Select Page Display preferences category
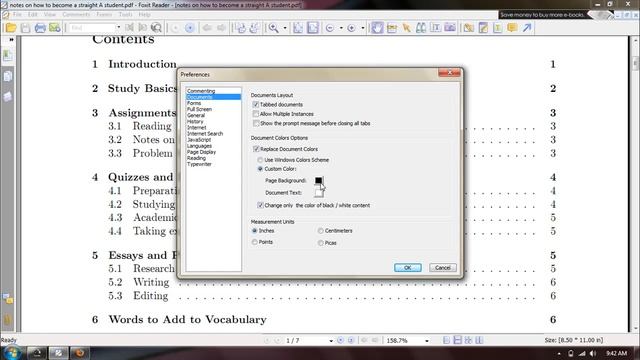Image resolution: width=640 pixels, height=360 pixels. 201,152
